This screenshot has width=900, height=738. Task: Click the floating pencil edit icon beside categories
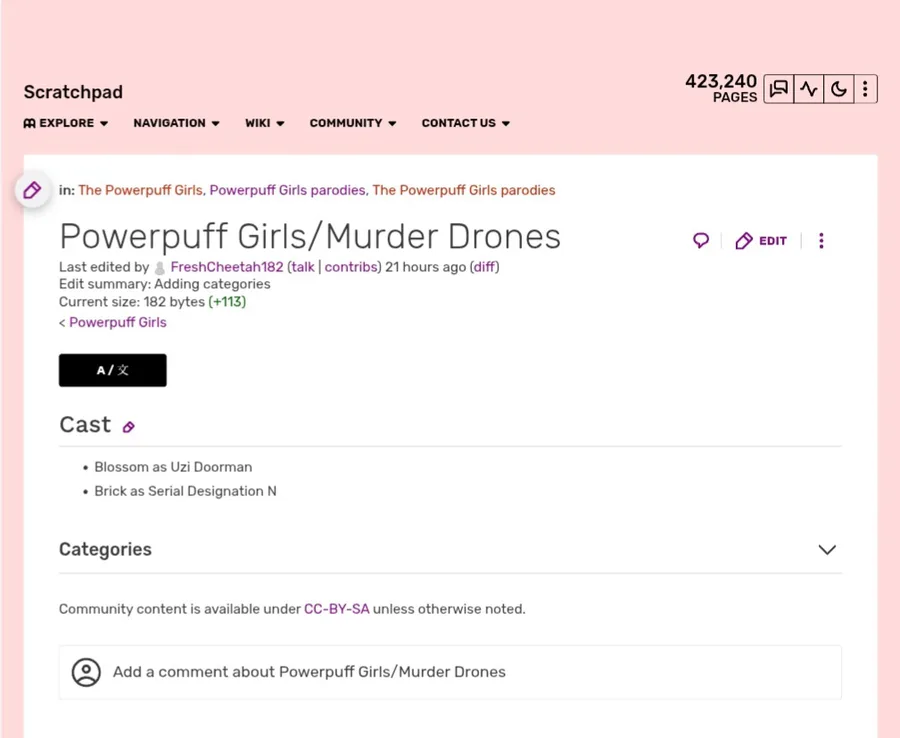point(32,190)
